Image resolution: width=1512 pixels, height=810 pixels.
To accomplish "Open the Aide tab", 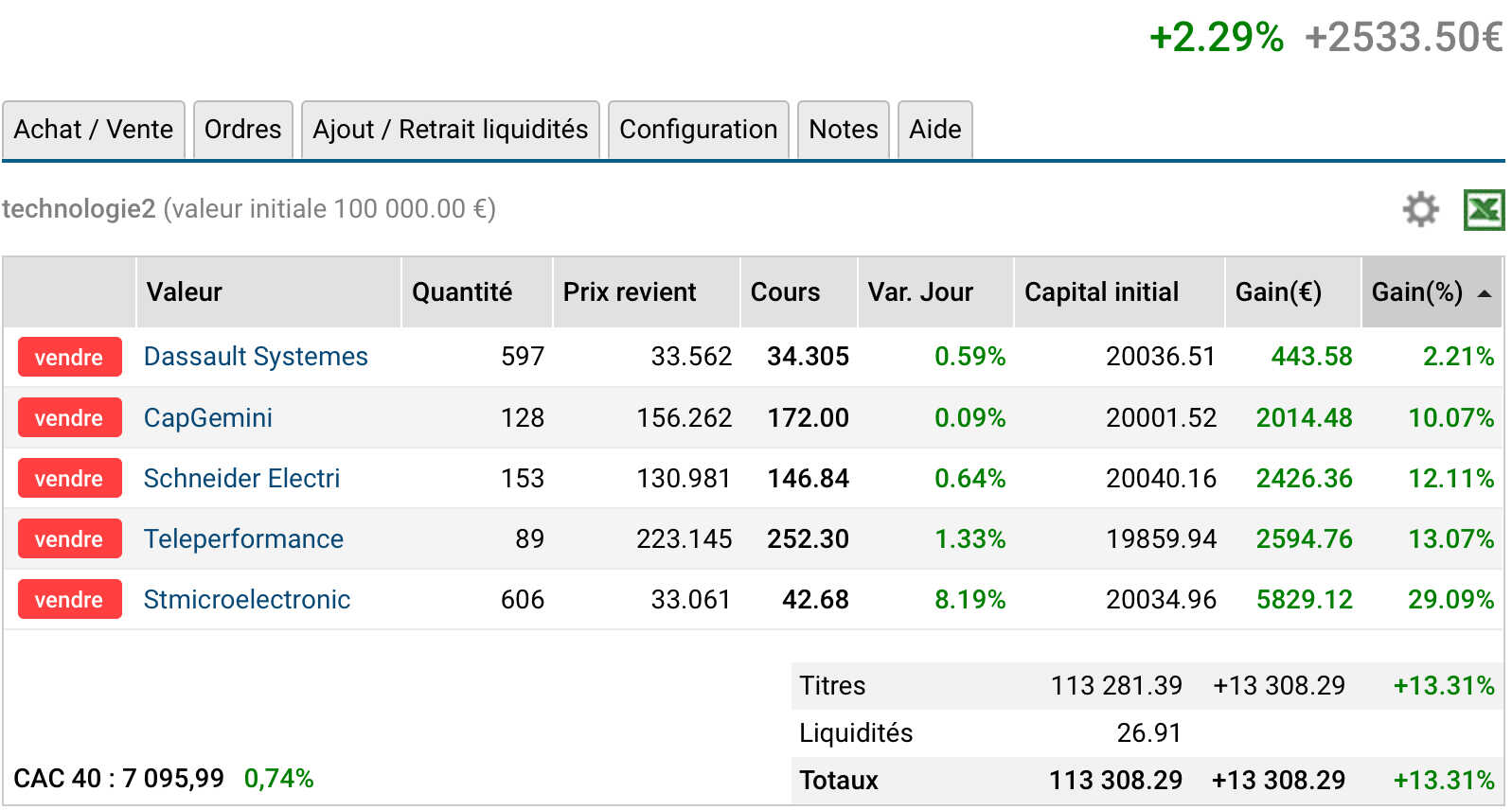I will (x=935, y=130).
